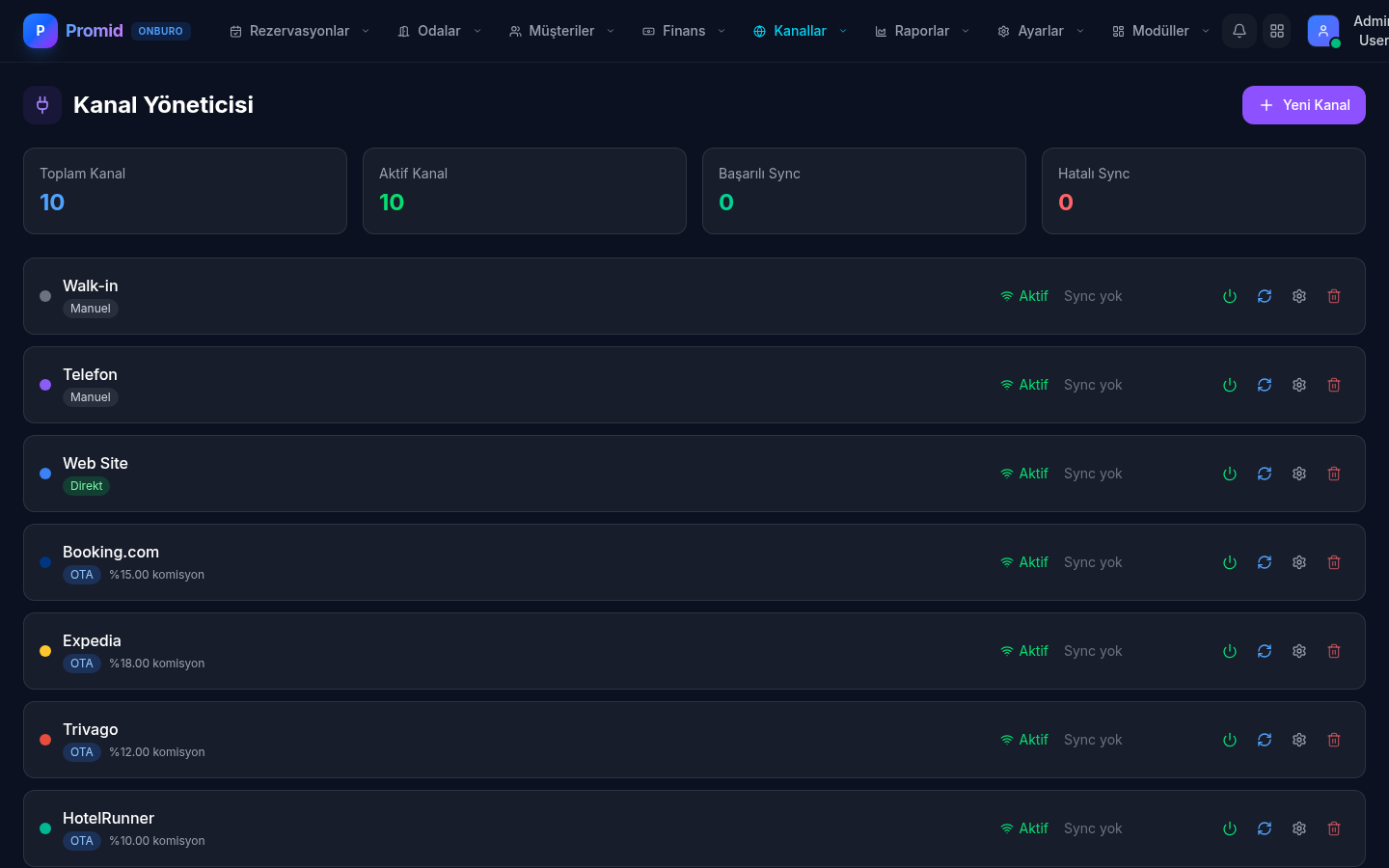The image size is (1389, 868).
Task: Open Raporlar menu
Action: tap(922, 31)
